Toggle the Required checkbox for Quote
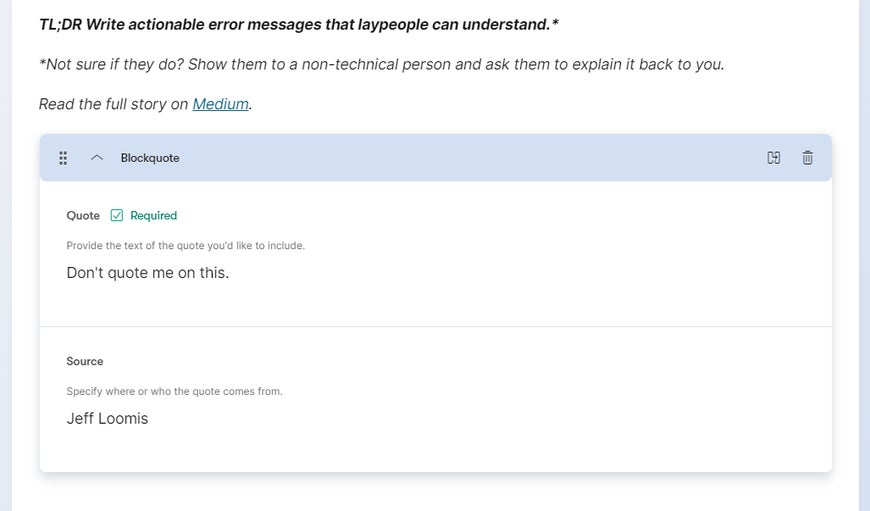Screen dimensions: 870x511 [117, 215]
